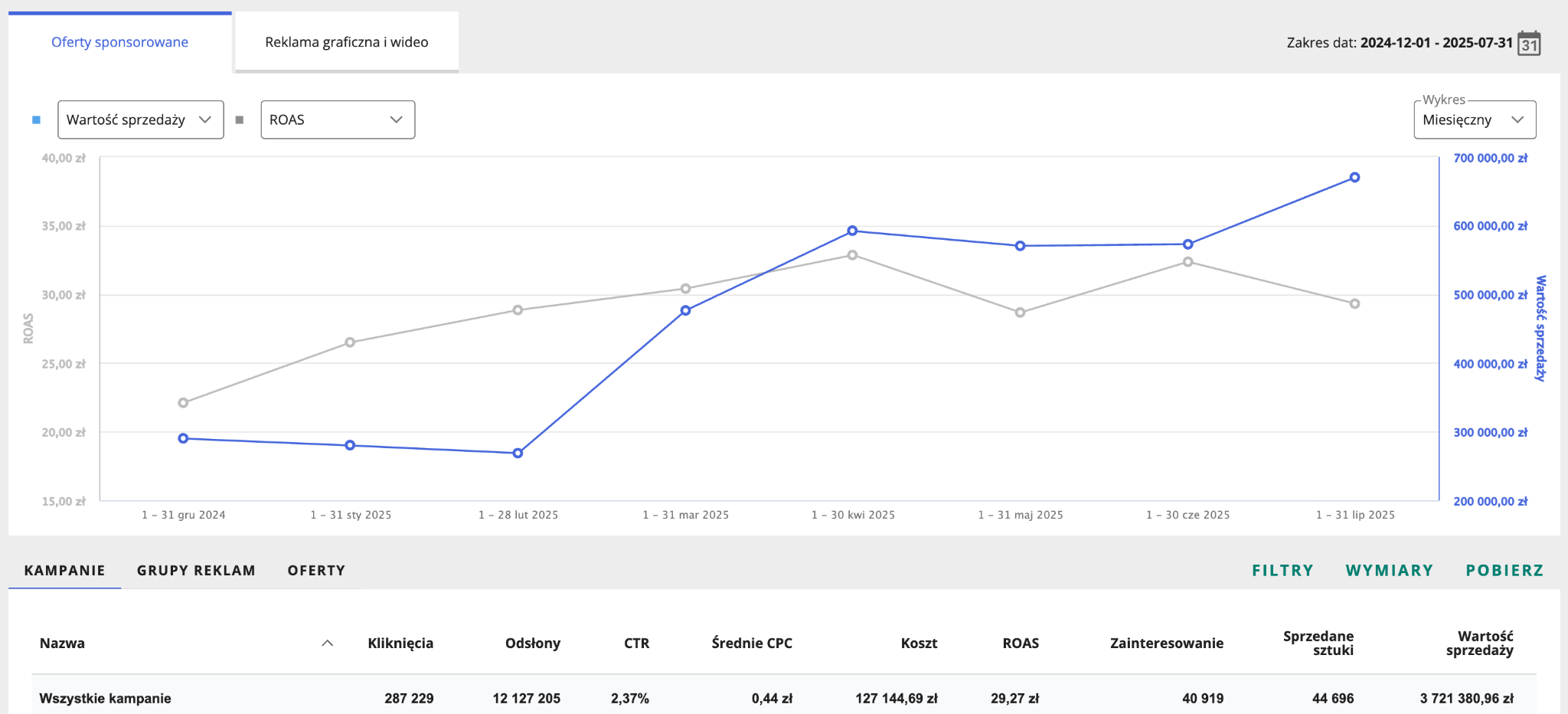Sort by CTR column header
Image resolution: width=1568 pixels, height=714 pixels.
[x=636, y=644]
